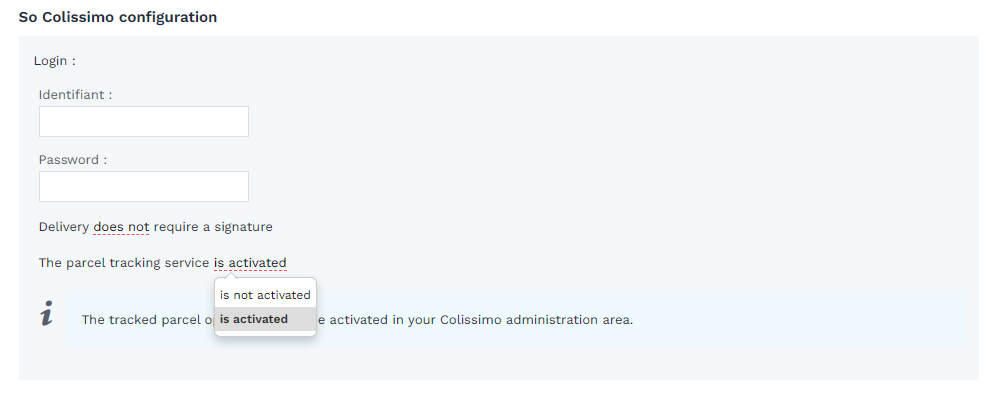Click "The parcel tracking service" text
Viewport: 1000px width, 400px height.
click(x=124, y=264)
